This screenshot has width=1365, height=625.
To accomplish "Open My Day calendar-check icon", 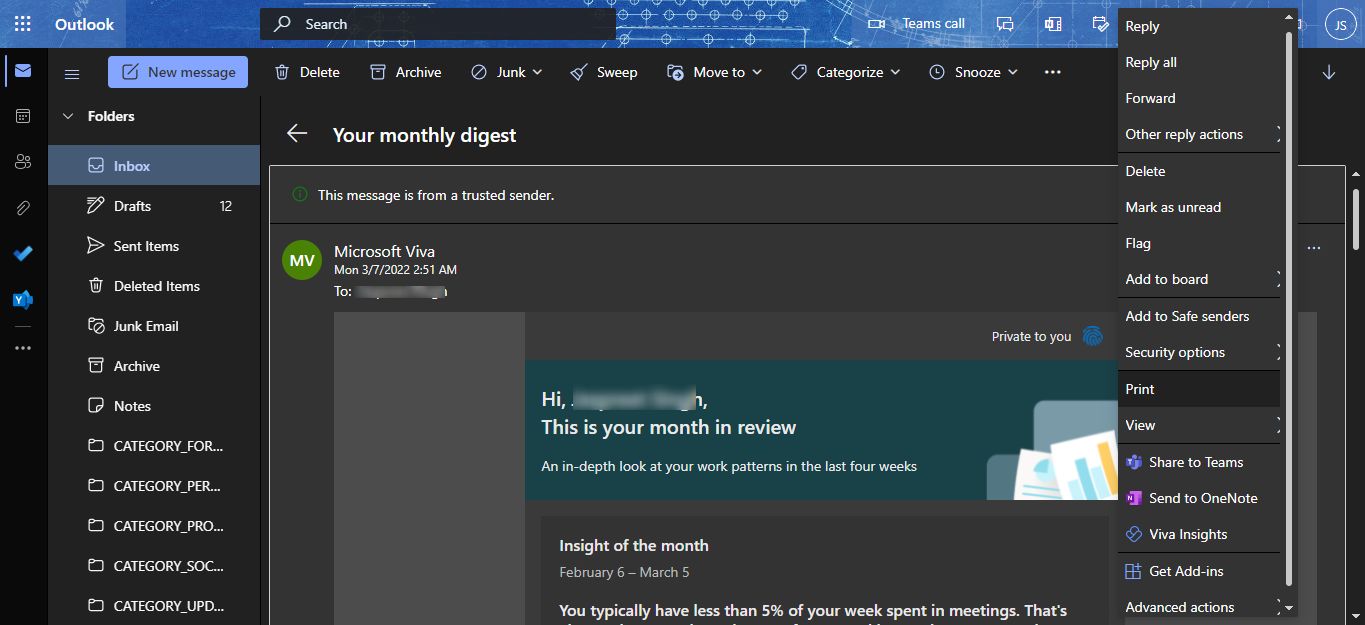I will 1101,24.
